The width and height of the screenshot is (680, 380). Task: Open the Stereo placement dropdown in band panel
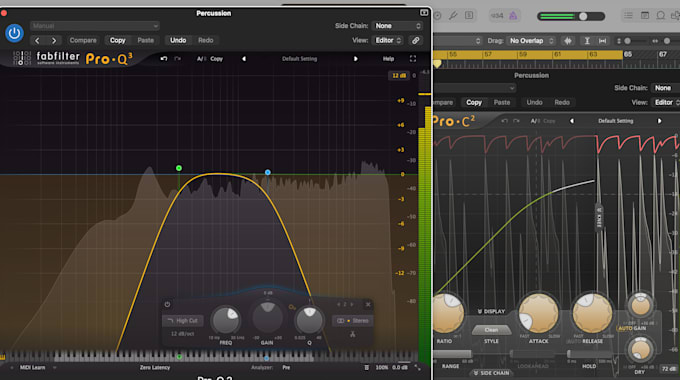pos(353,321)
